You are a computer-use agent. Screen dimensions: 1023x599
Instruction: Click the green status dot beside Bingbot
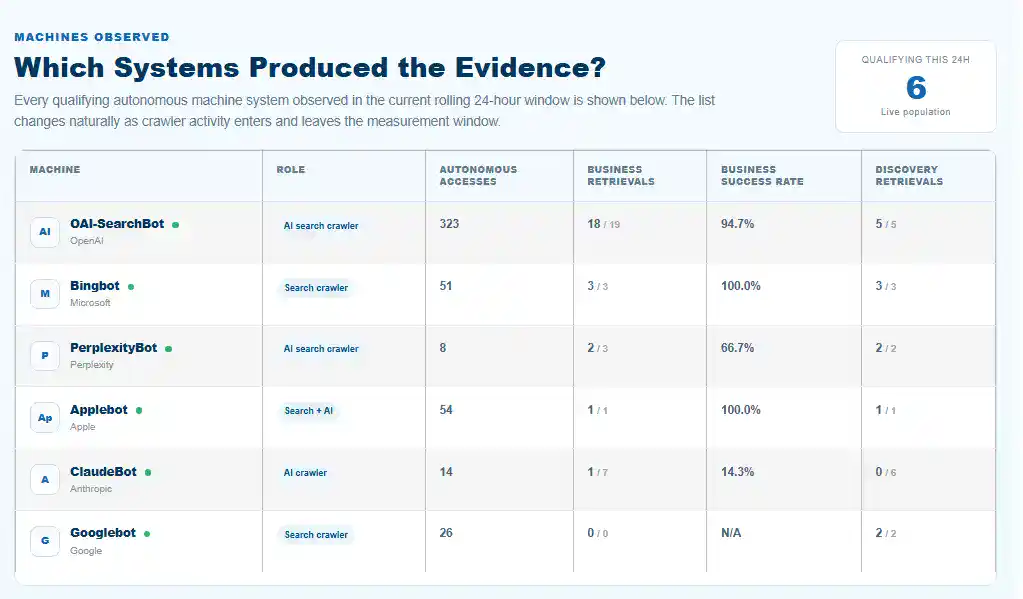[x=131, y=286]
